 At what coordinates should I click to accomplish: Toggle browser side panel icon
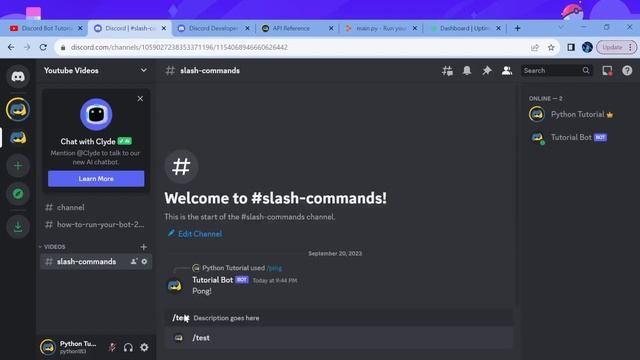(x=571, y=47)
